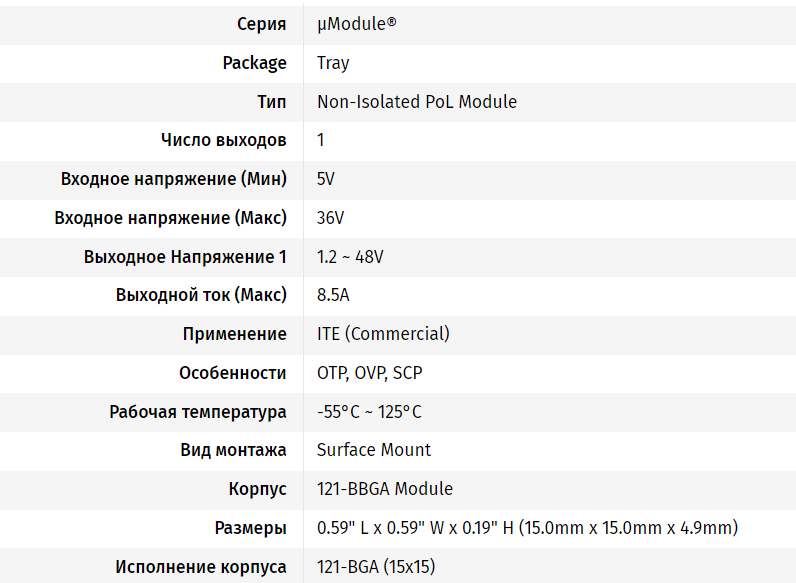Select the -55°C ~ 125°C temperature value

[369, 412]
